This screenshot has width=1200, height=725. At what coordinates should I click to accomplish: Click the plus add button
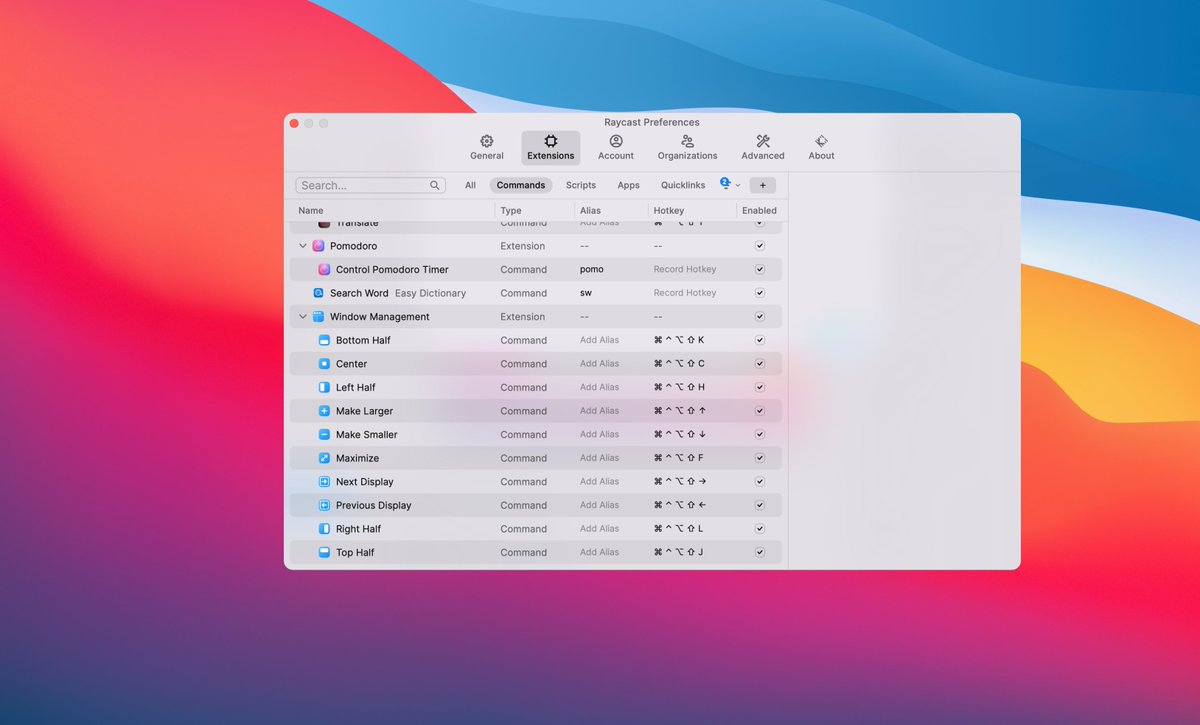762,185
